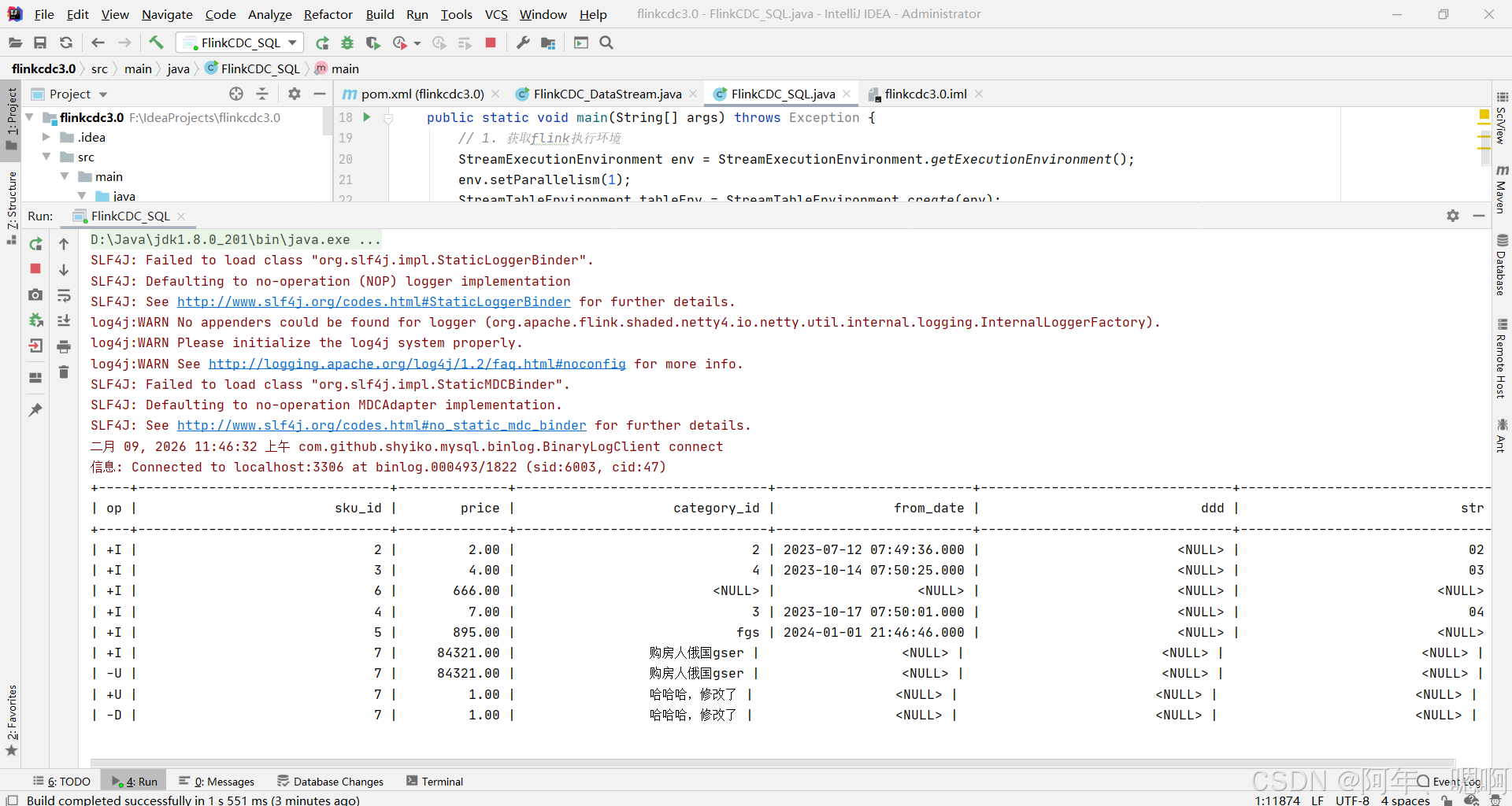
Task: Open the File menu
Action: coord(44,14)
